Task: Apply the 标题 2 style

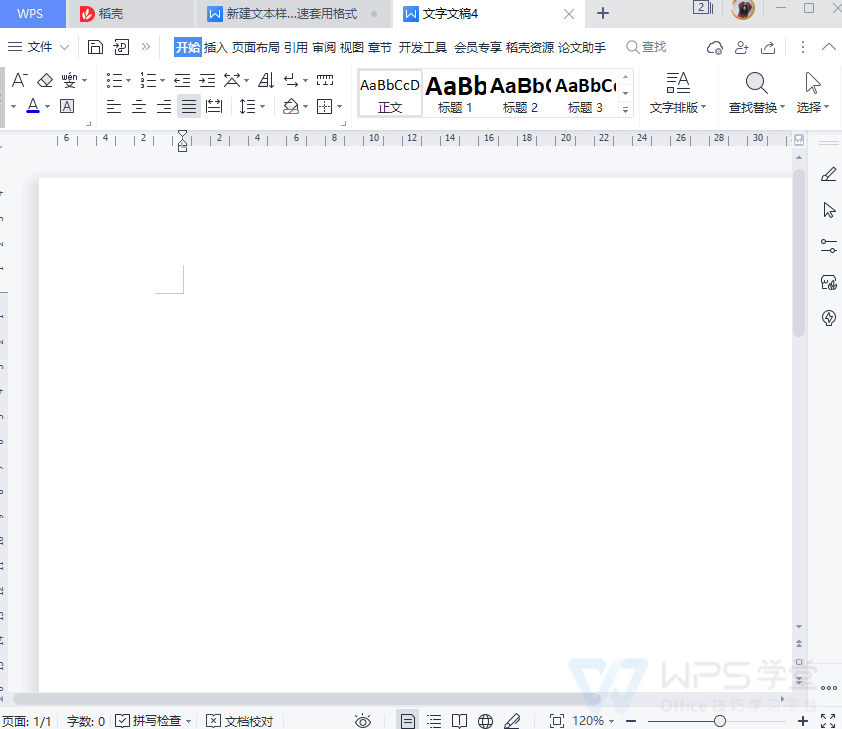Action: coord(520,93)
